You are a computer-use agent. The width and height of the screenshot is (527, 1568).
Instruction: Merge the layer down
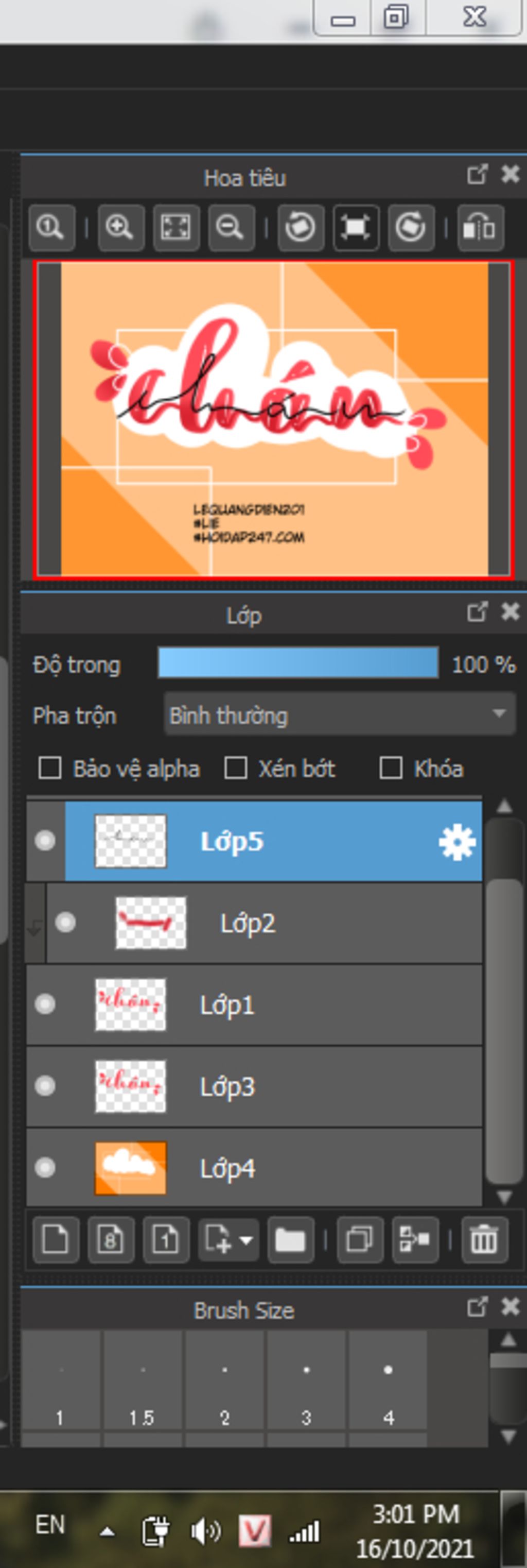pos(414,1240)
